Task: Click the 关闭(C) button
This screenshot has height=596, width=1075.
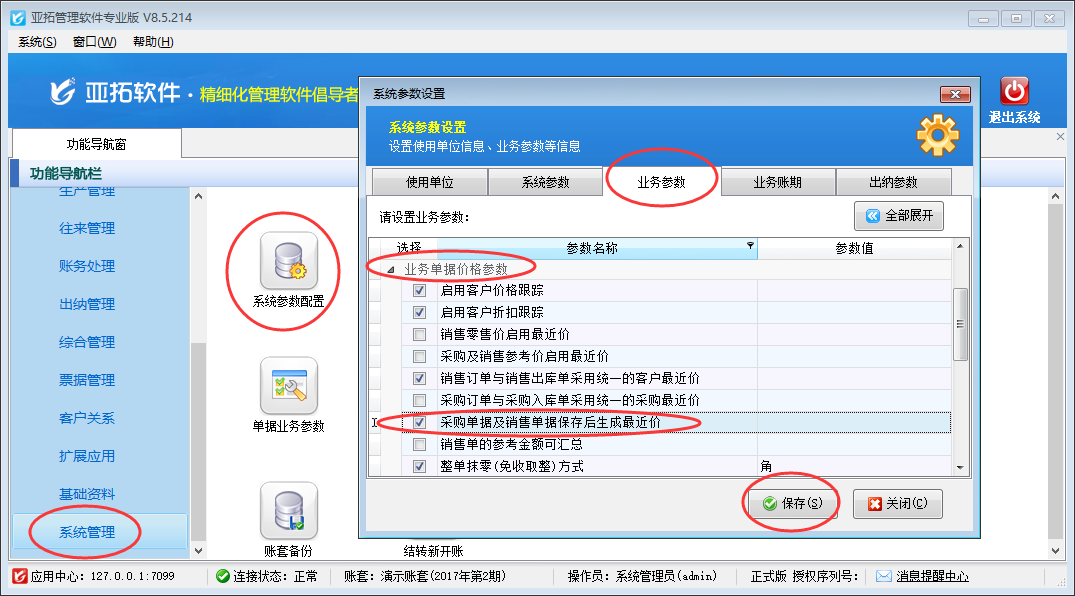Action: coord(897,504)
